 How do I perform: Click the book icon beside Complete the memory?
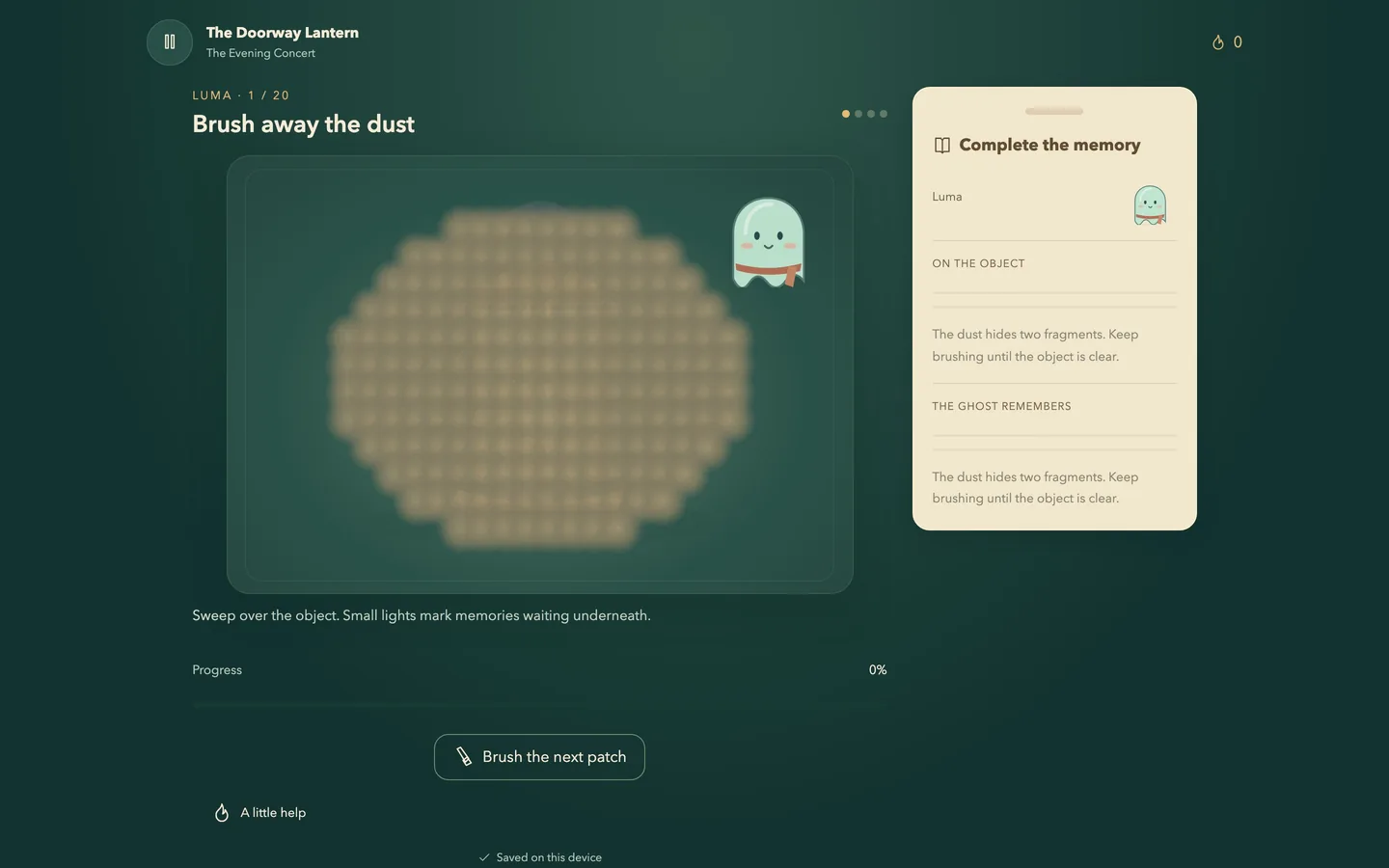click(x=942, y=146)
